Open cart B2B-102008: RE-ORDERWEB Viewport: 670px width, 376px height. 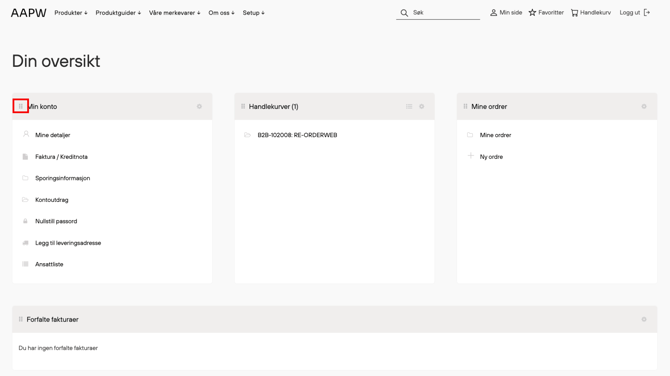point(297,135)
